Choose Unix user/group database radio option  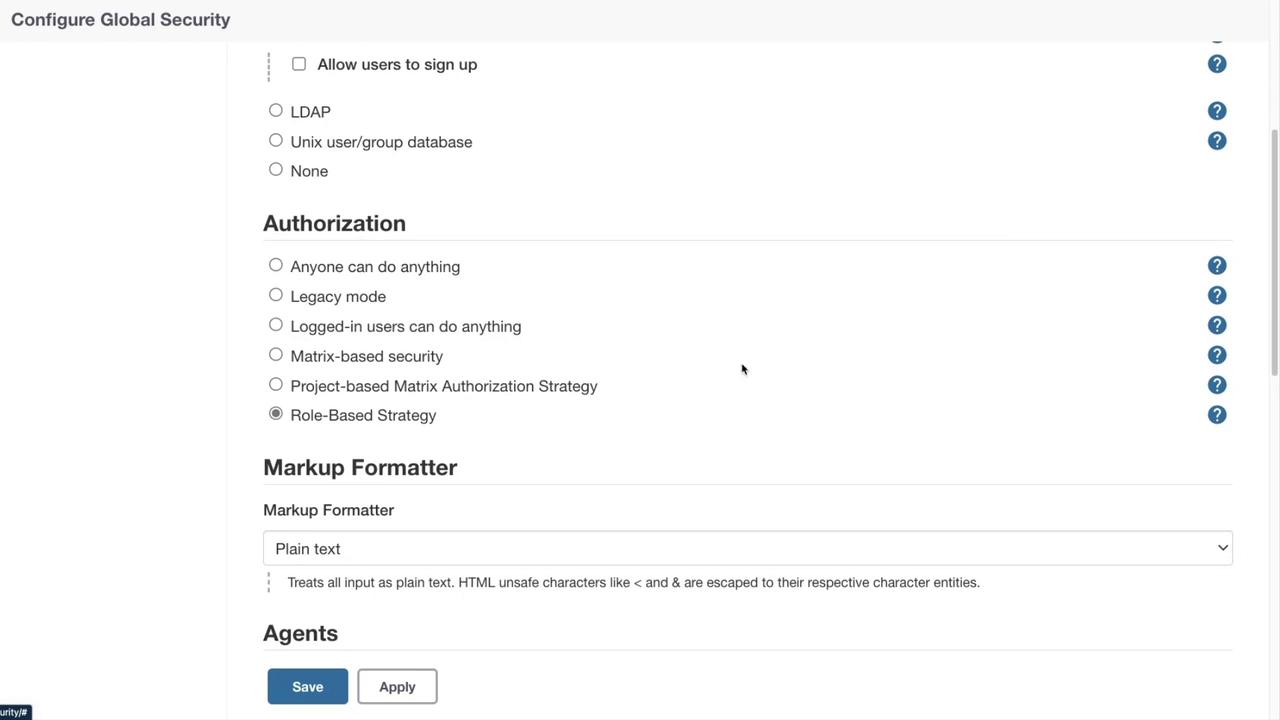(x=276, y=141)
